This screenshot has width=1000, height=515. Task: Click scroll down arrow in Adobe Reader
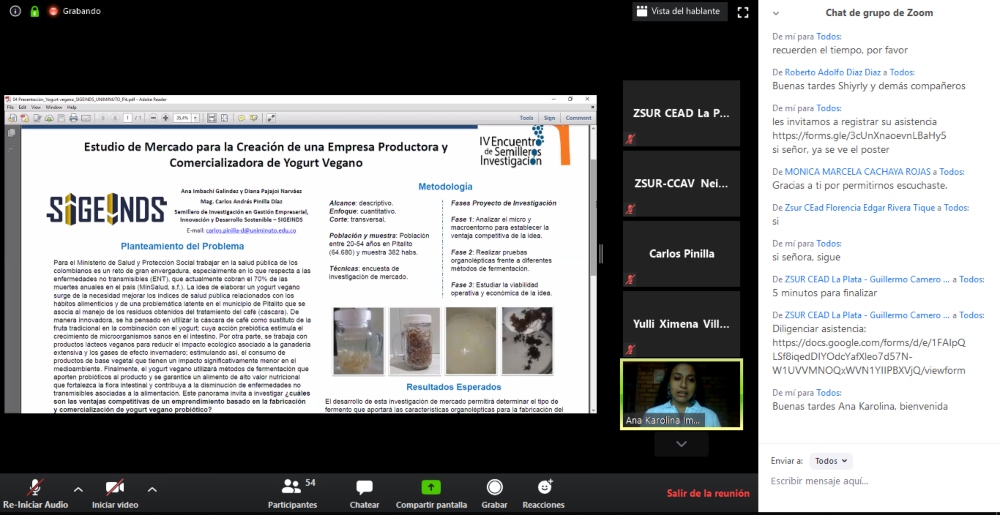(594, 409)
